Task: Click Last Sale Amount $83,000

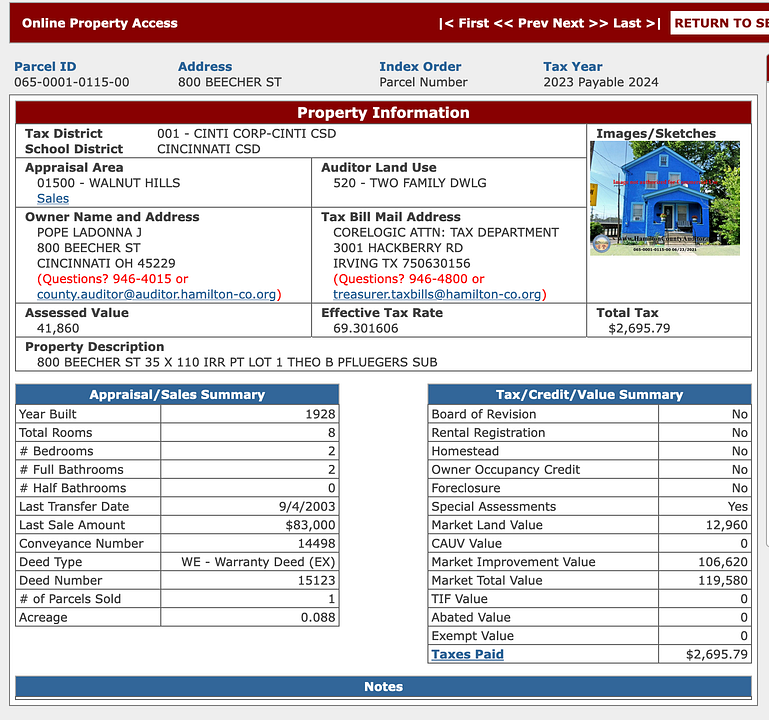Action: click(x=310, y=525)
